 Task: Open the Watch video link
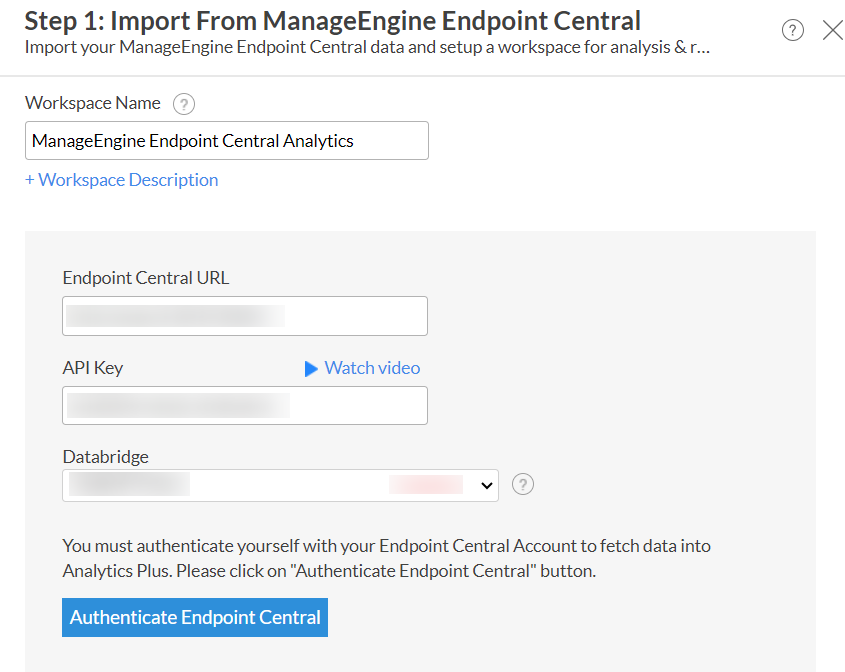point(372,368)
